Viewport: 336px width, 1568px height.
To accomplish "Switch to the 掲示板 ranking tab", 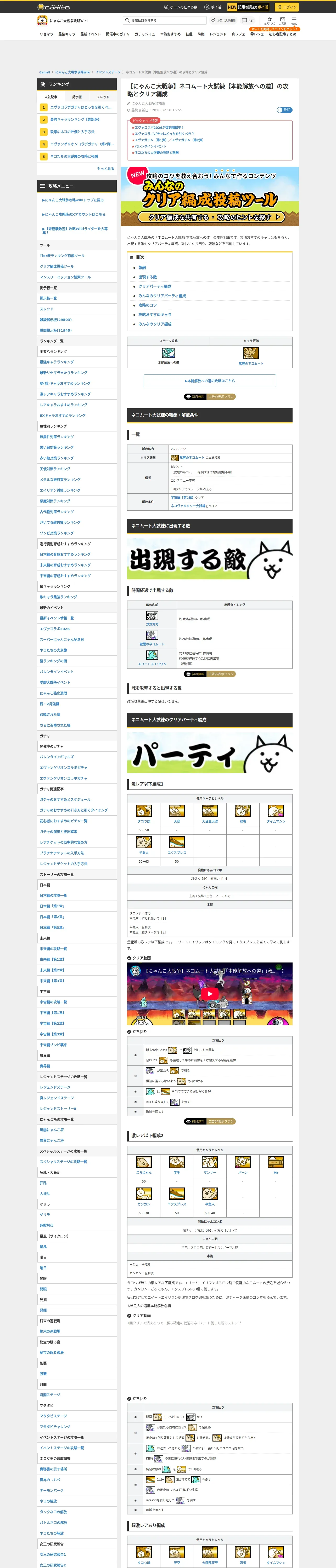I will coord(77,97).
